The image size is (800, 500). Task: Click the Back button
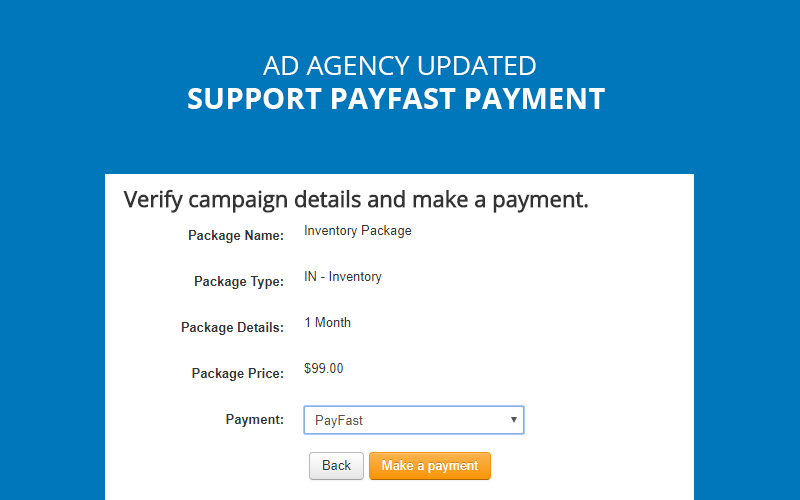pyautogui.click(x=336, y=466)
